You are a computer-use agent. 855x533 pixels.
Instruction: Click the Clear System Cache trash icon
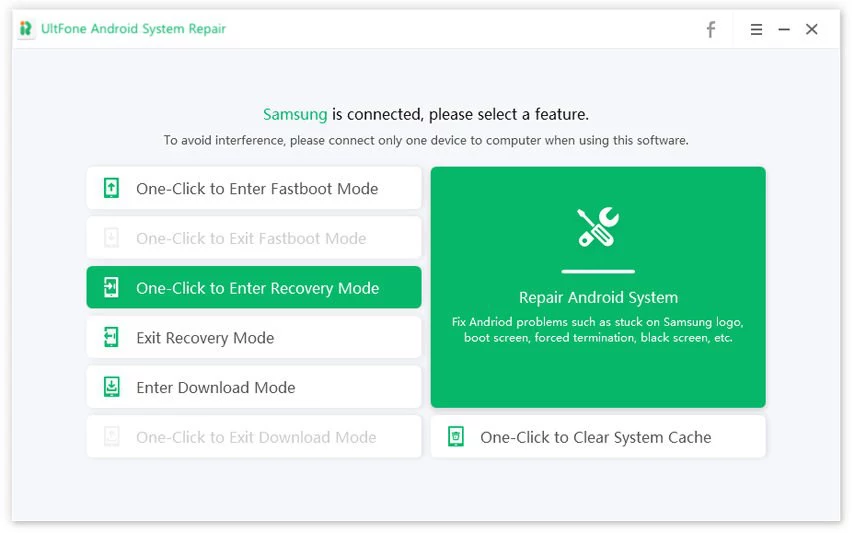456,437
